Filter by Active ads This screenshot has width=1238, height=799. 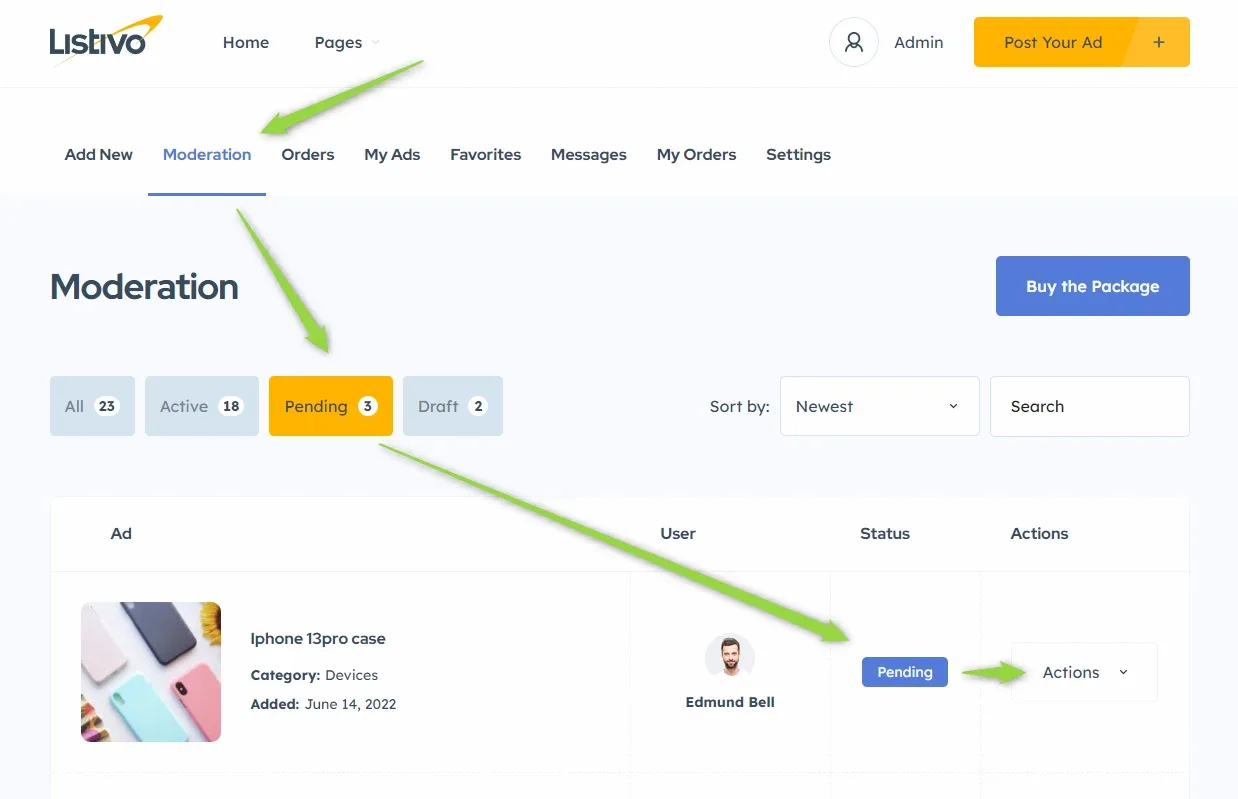[x=202, y=406]
